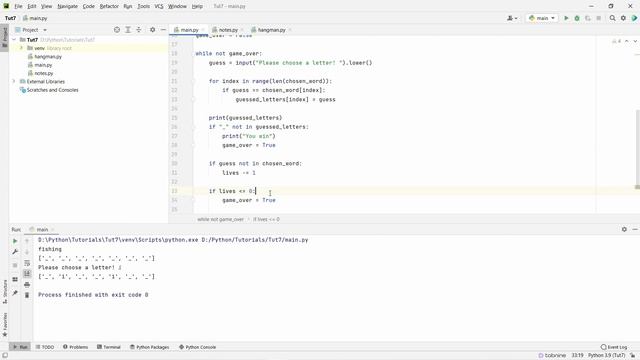Open the Problems tool window
This screenshot has height=360, width=640.
pos(76,347)
